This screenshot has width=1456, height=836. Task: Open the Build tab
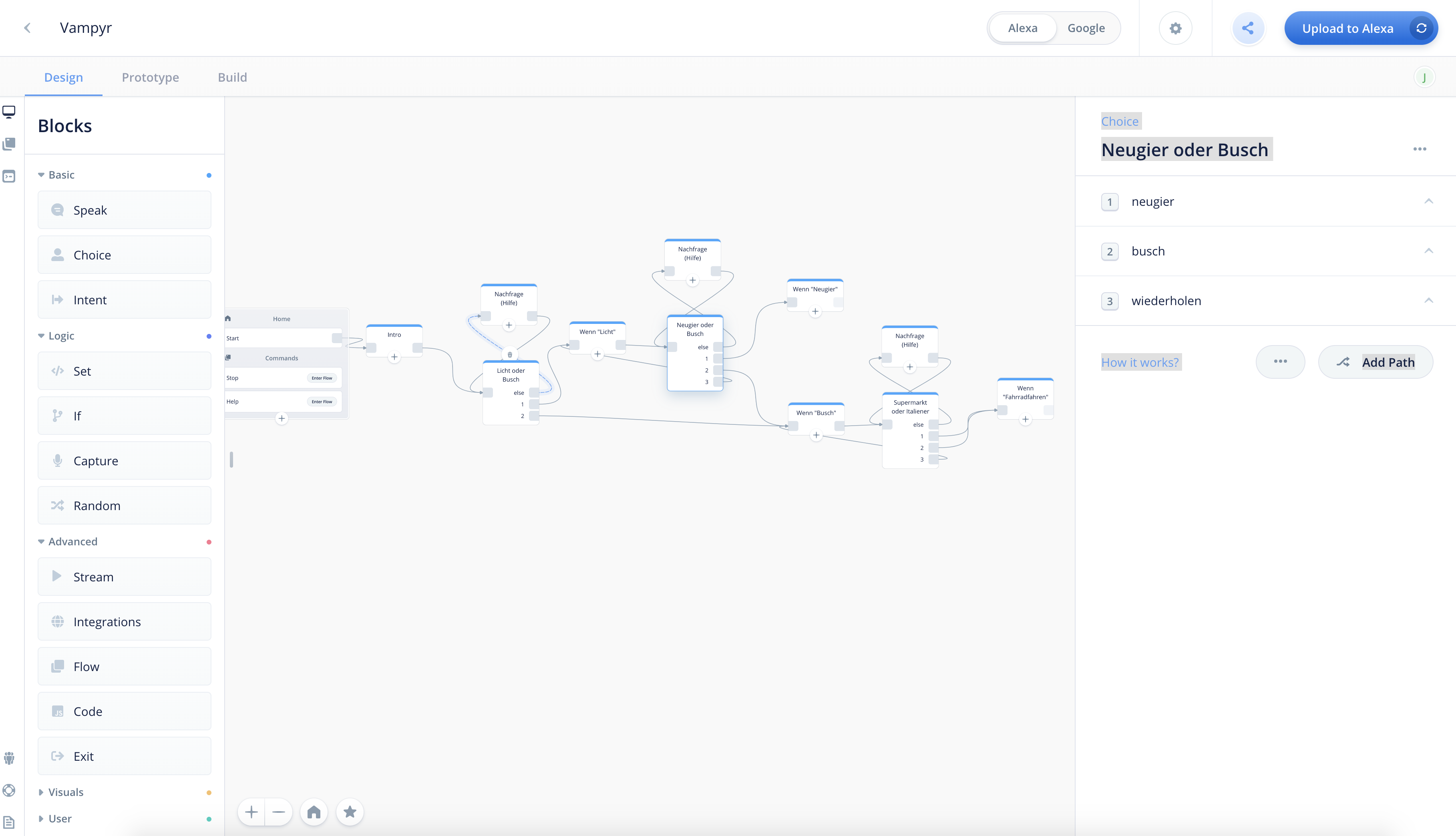pos(232,78)
